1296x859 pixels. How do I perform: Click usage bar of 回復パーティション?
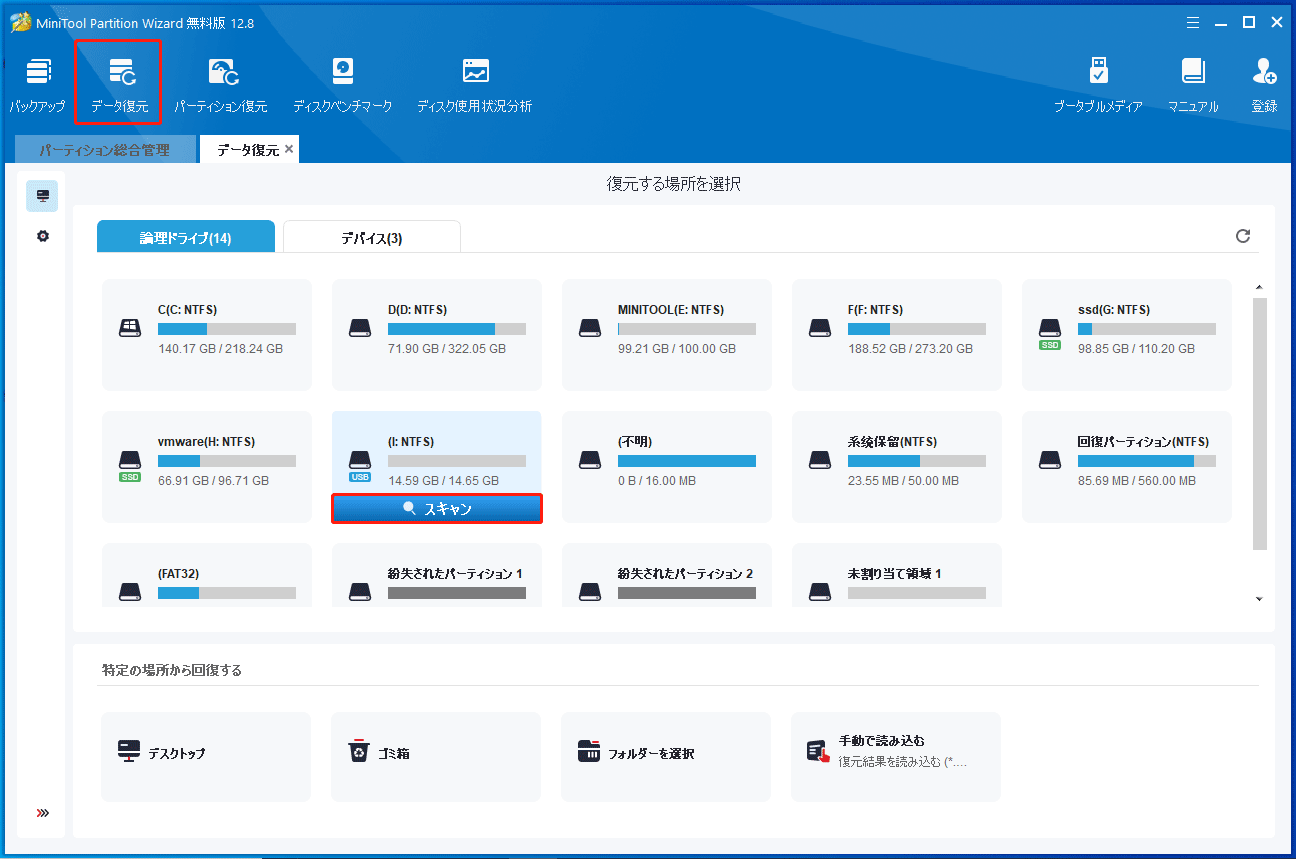tap(1147, 461)
